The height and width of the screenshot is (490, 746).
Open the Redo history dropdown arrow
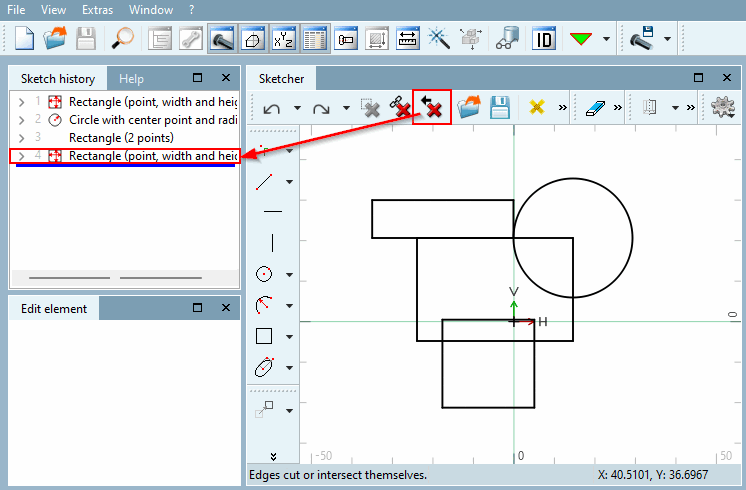(x=346, y=108)
